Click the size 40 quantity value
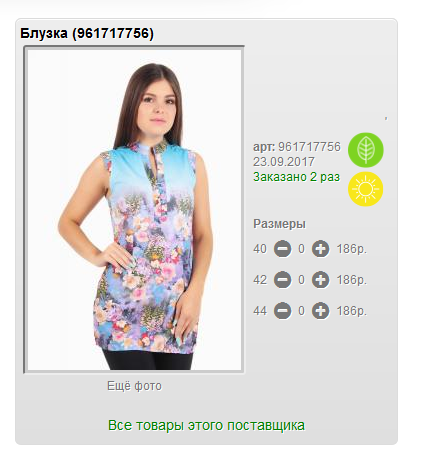Viewport: 427px width, 457px height. tap(301, 249)
